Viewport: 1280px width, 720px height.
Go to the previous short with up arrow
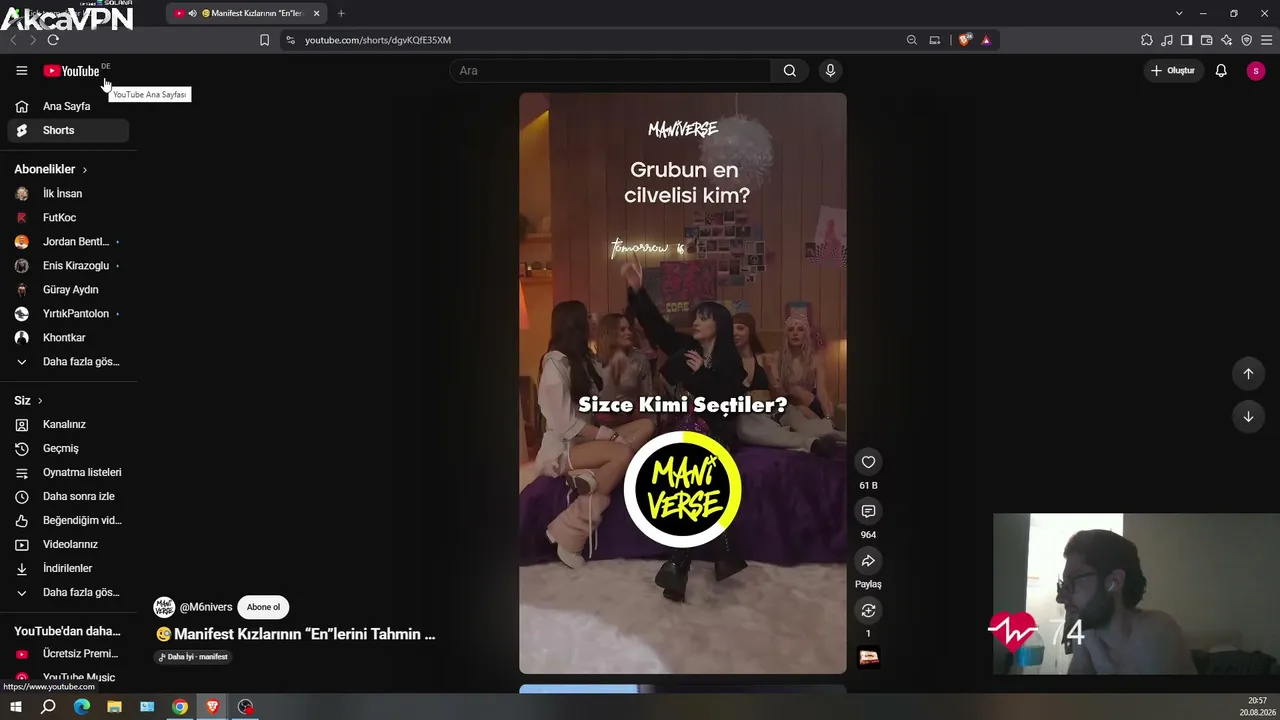point(1248,374)
